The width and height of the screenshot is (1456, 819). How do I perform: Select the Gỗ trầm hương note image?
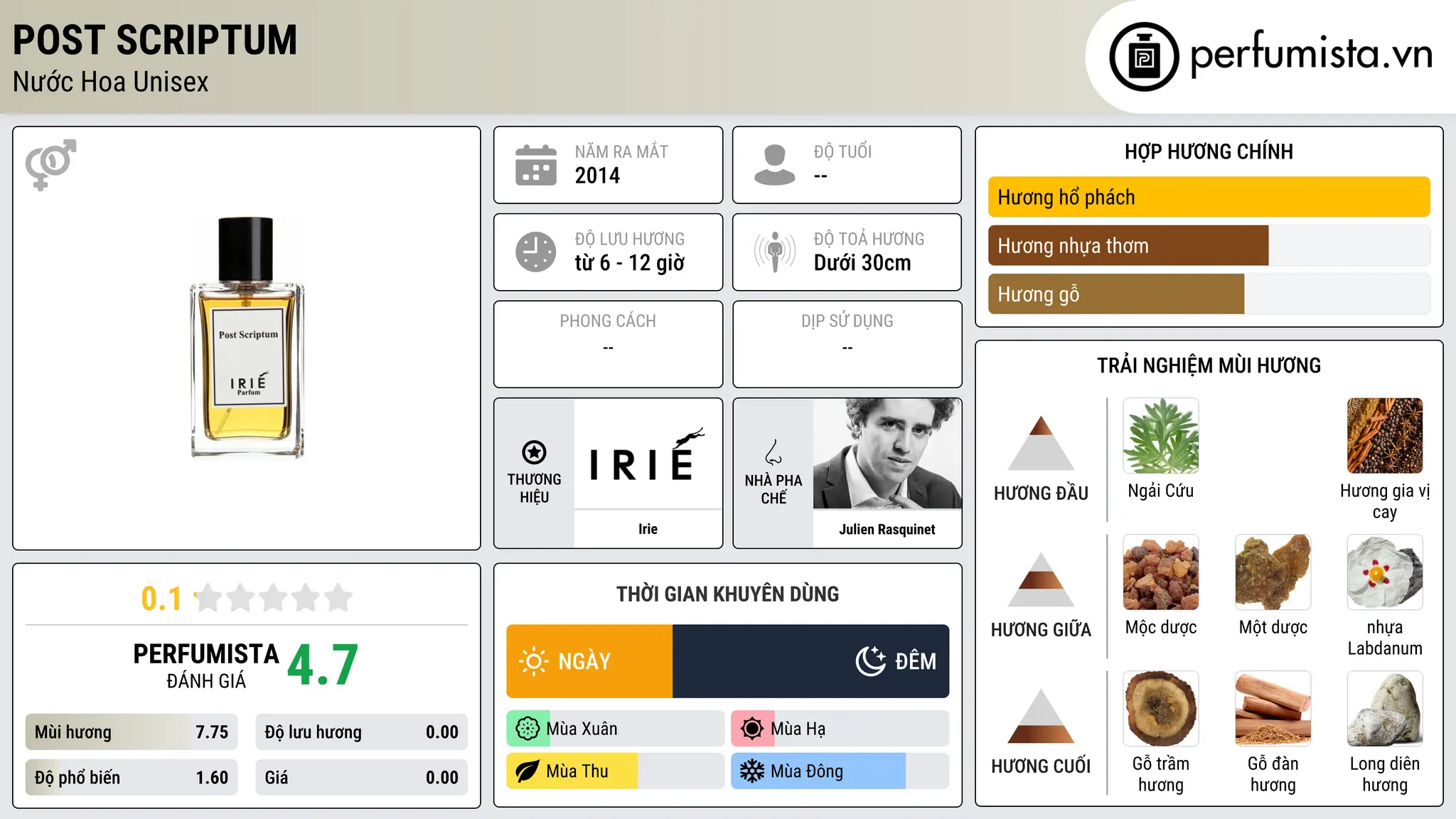pyautogui.click(x=1161, y=709)
